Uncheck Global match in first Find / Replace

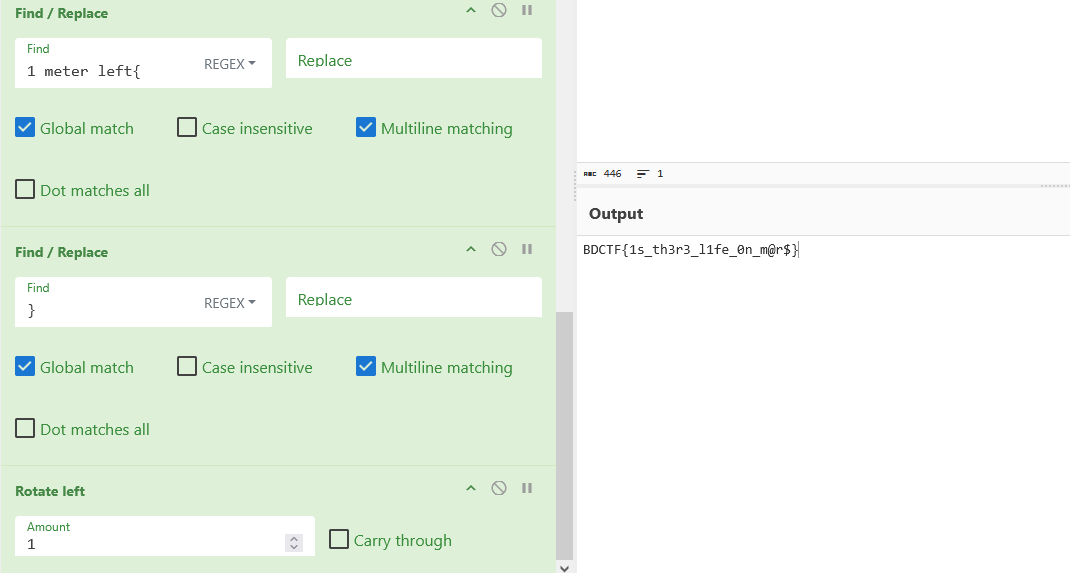25,128
